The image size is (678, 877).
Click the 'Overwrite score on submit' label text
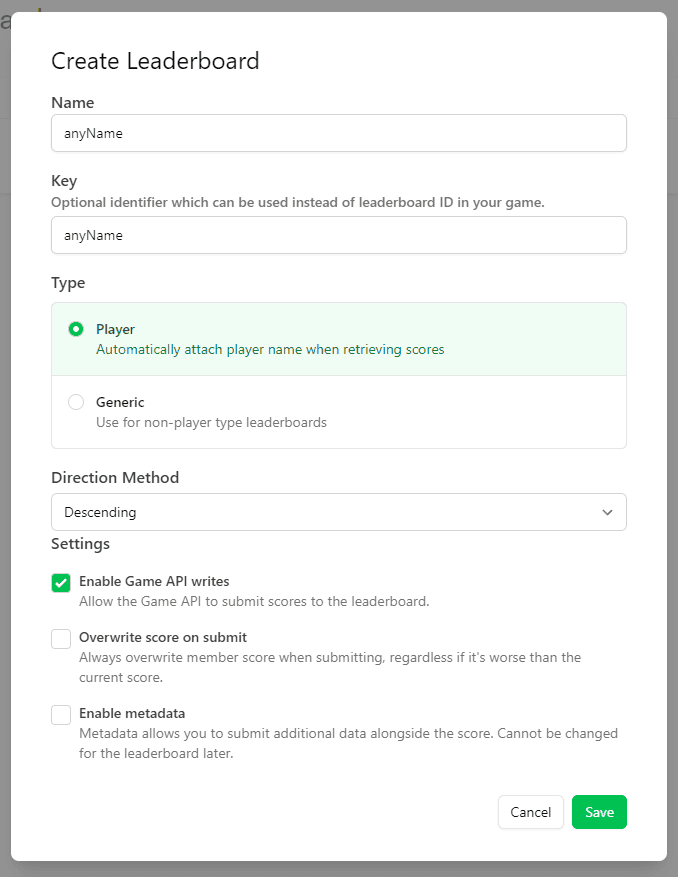point(163,637)
